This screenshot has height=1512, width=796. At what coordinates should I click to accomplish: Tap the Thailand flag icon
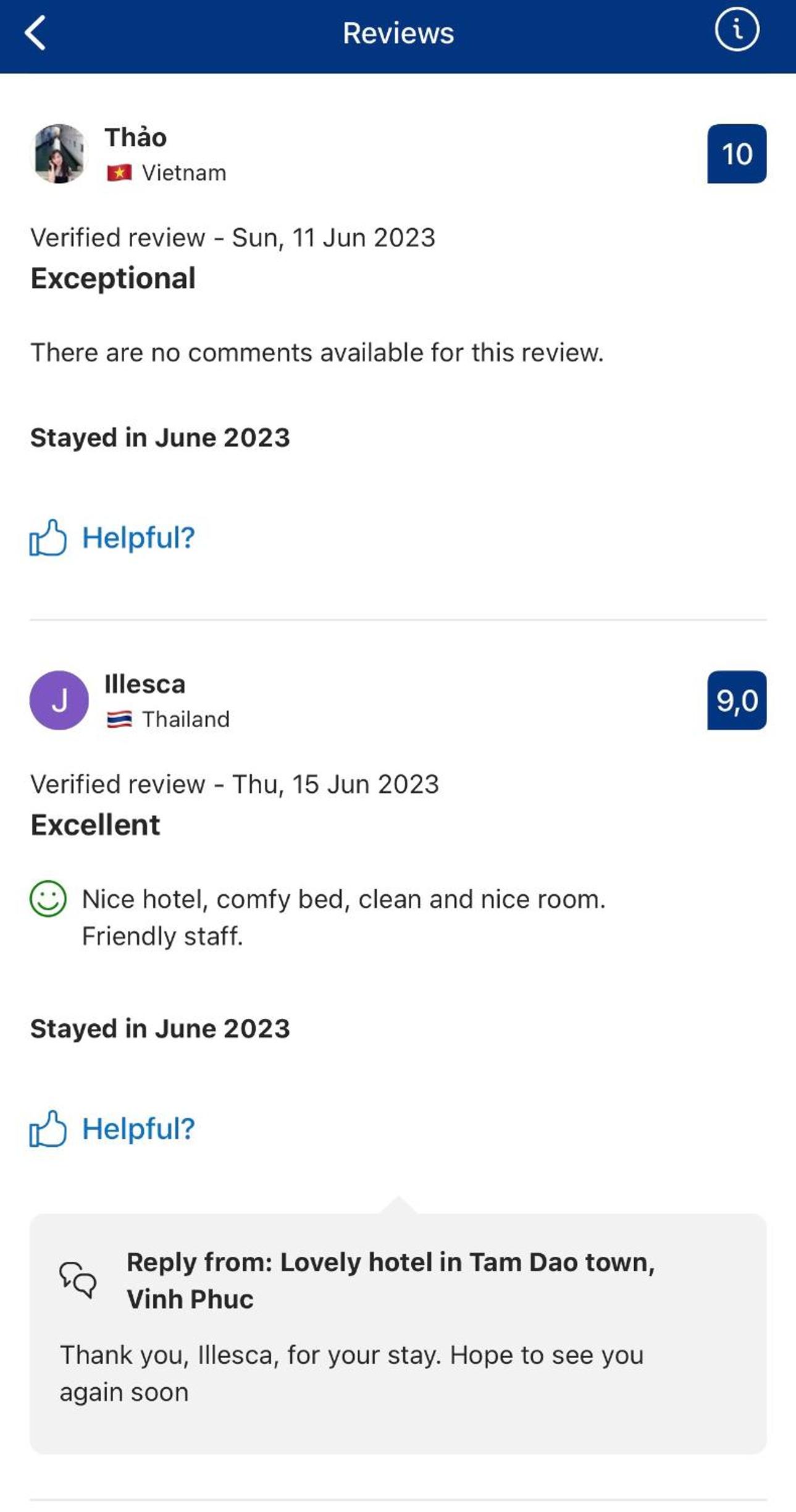(x=119, y=719)
